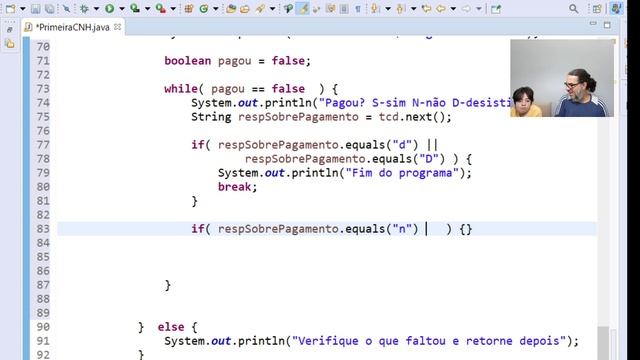Click the disabled Forward navigation arrow
The width and height of the screenshot is (640, 360).
click(x=466, y=9)
